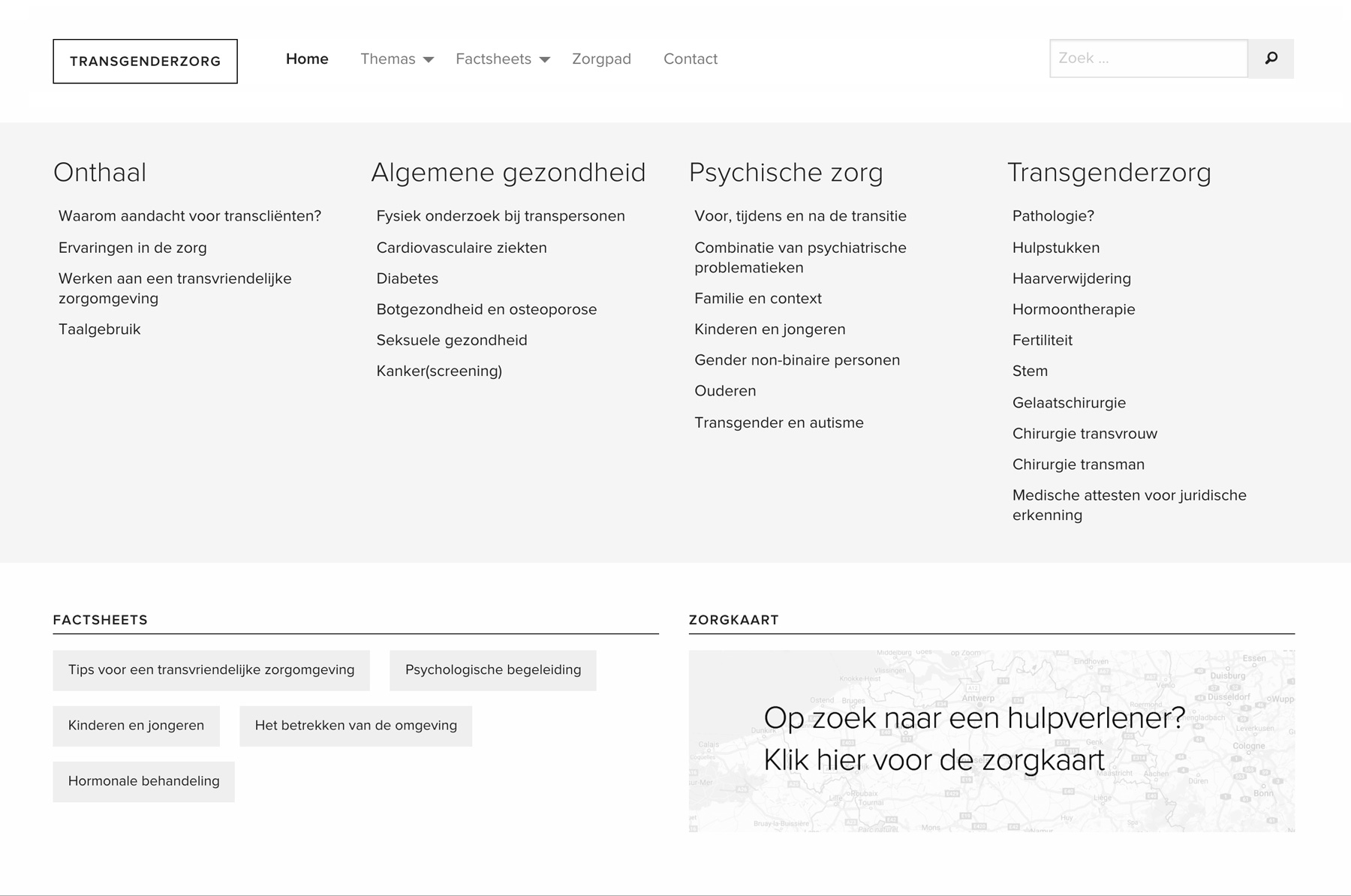
Task: Open 'Kinderen en jongeren' factsheet button
Action: click(136, 726)
